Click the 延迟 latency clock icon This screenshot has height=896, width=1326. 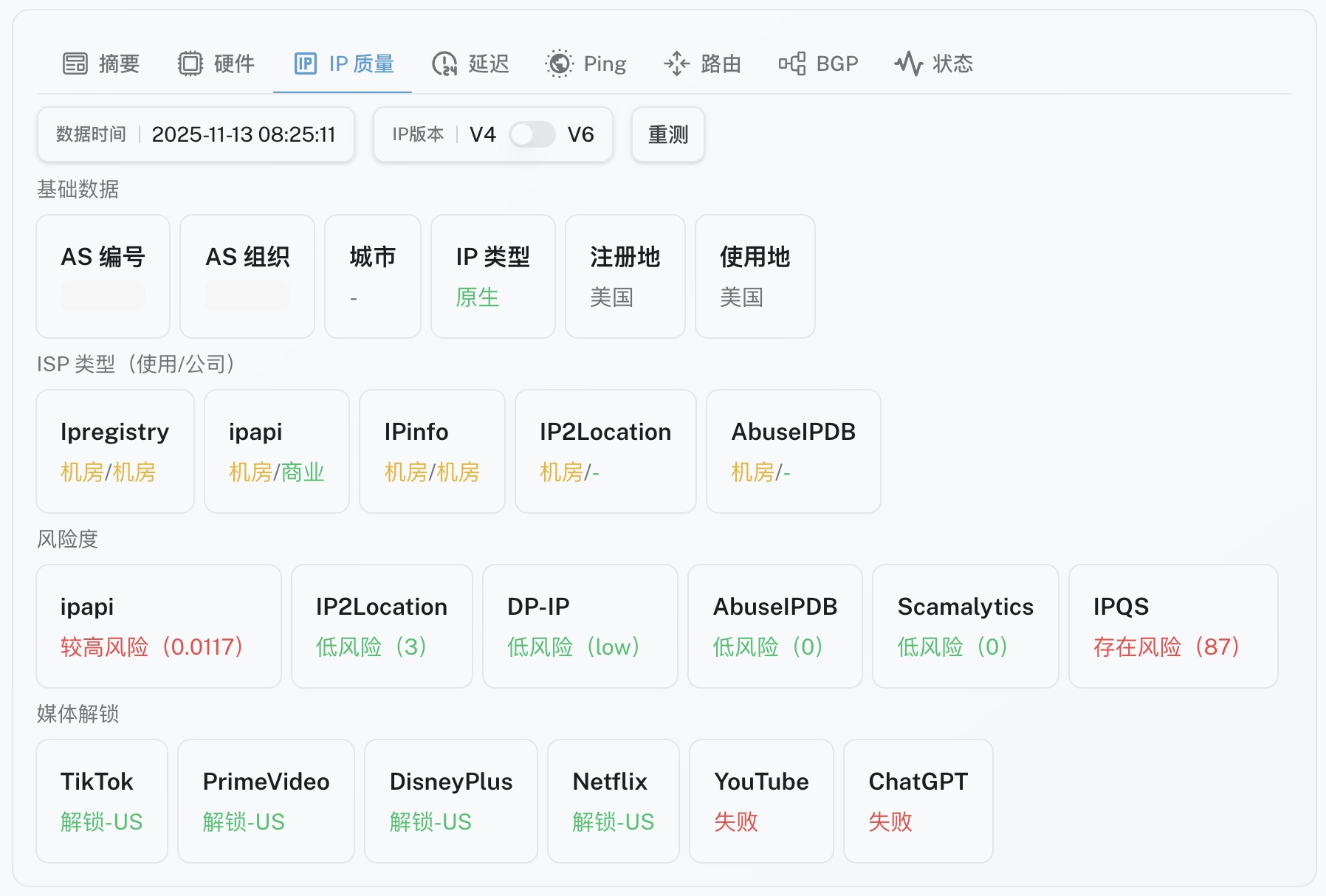pyautogui.click(x=444, y=64)
